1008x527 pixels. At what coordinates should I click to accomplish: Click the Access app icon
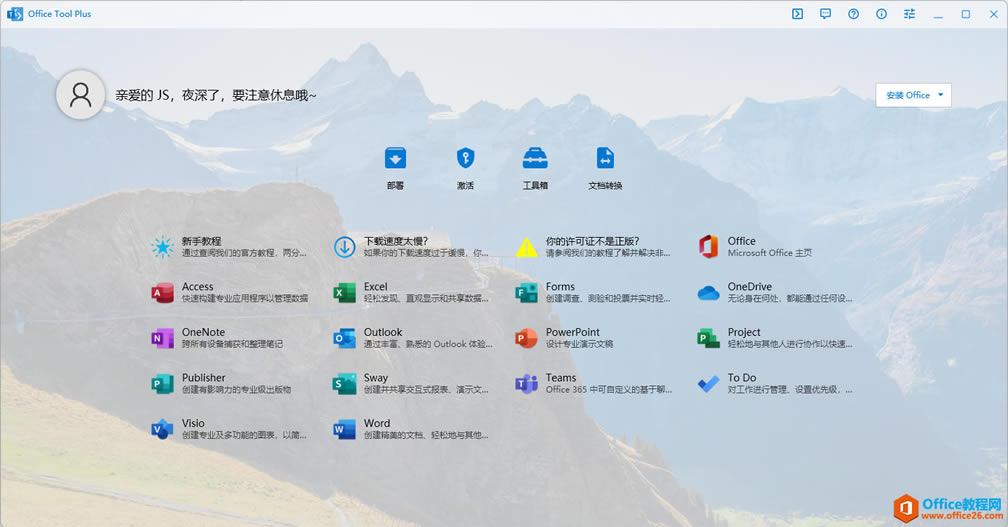pos(162,293)
